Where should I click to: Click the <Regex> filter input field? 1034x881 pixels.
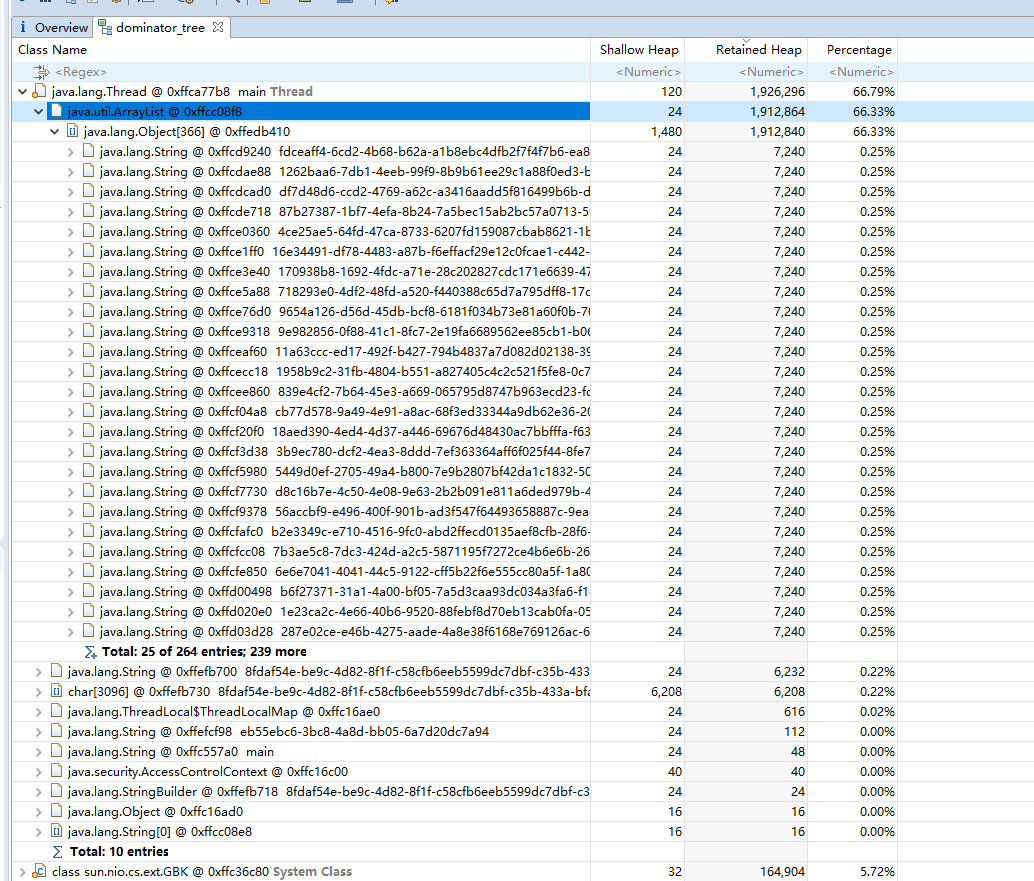click(x=85, y=71)
